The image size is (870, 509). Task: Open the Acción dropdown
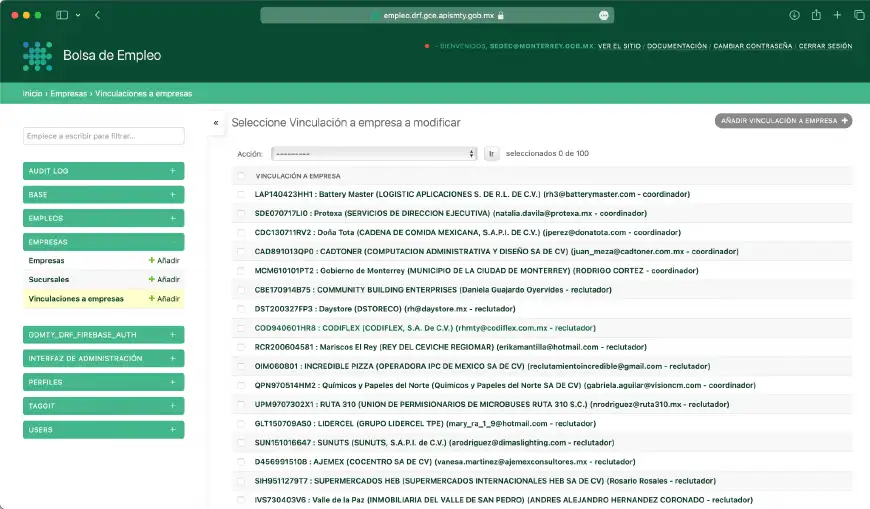pos(374,154)
